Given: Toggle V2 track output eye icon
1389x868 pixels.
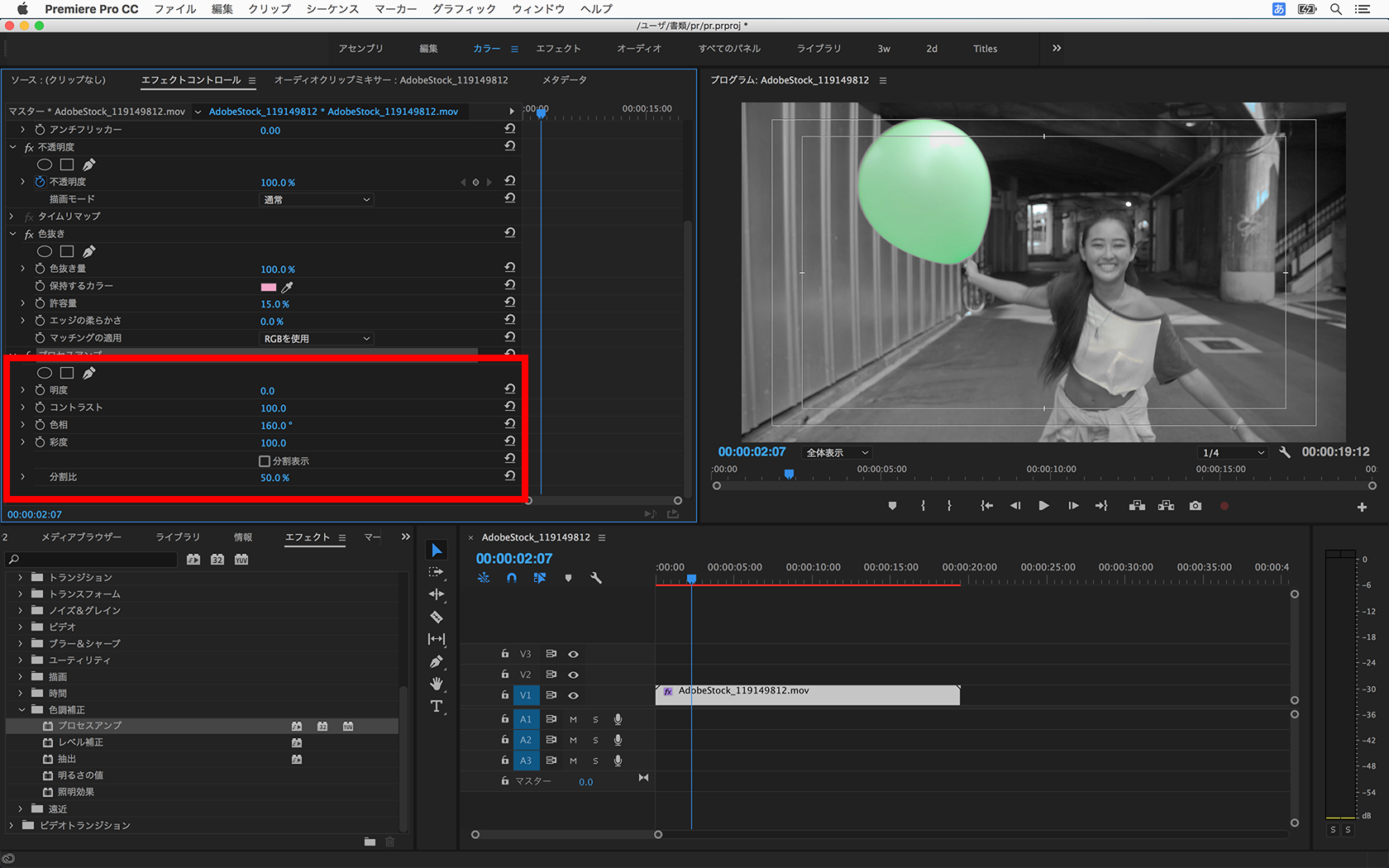Looking at the screenshot, I should coord(573,675).
